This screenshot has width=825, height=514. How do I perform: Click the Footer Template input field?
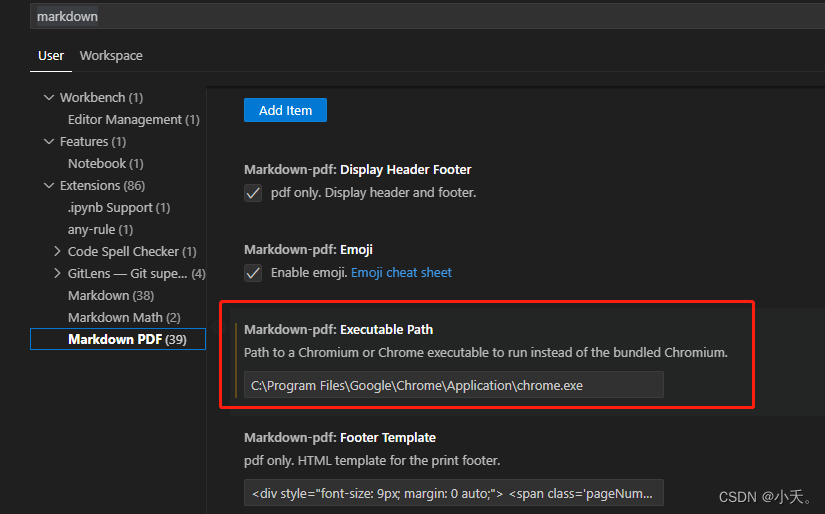pos(454,493)
